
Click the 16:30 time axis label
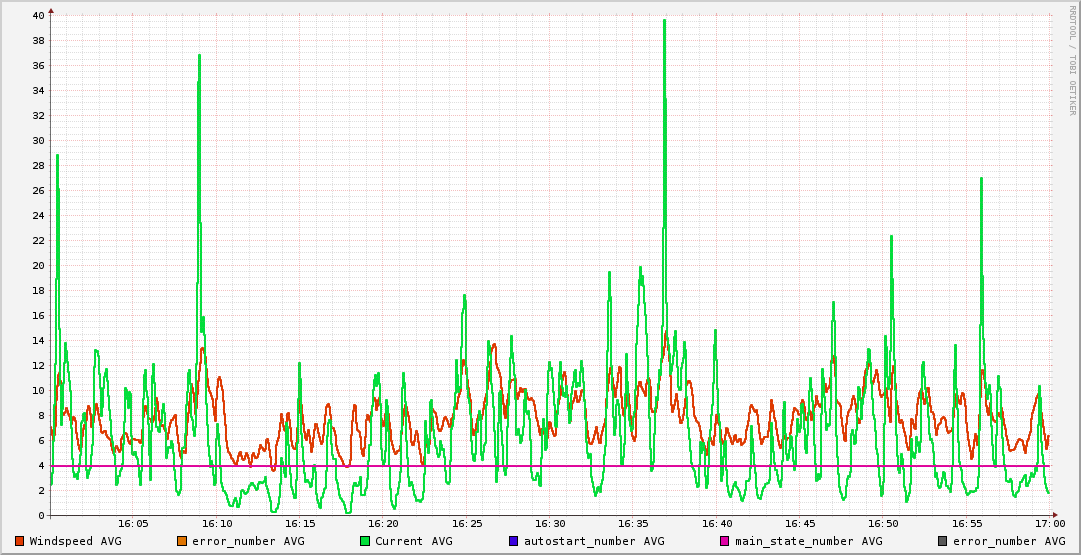pos(550,523)
